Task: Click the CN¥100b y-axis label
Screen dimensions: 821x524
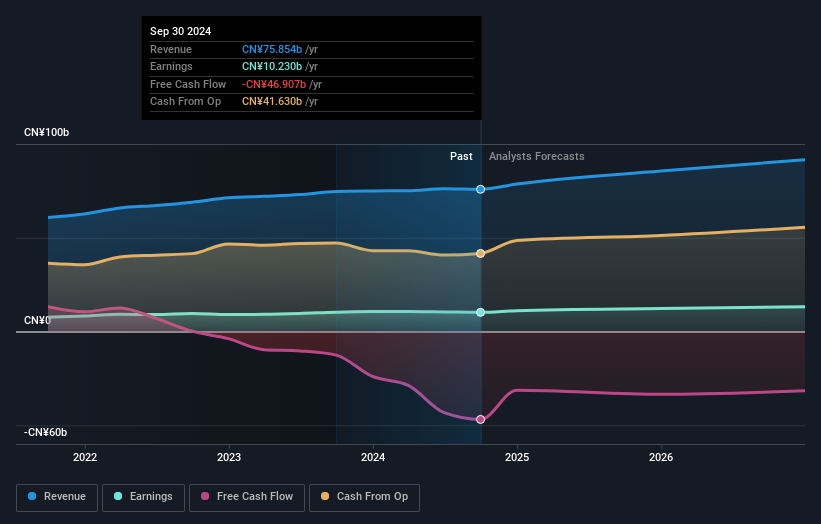Action: (47, 132)
